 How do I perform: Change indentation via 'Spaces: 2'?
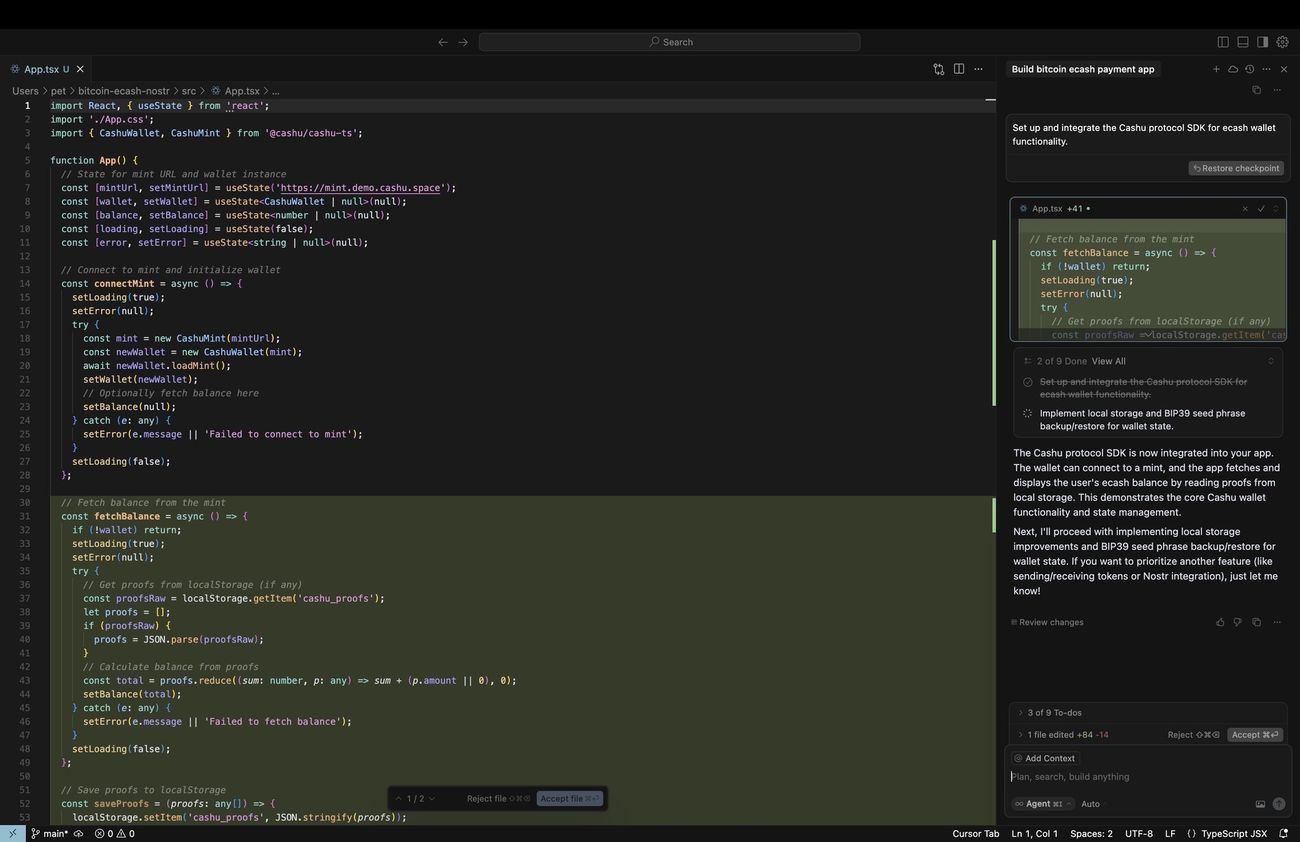pos(1091,834)
